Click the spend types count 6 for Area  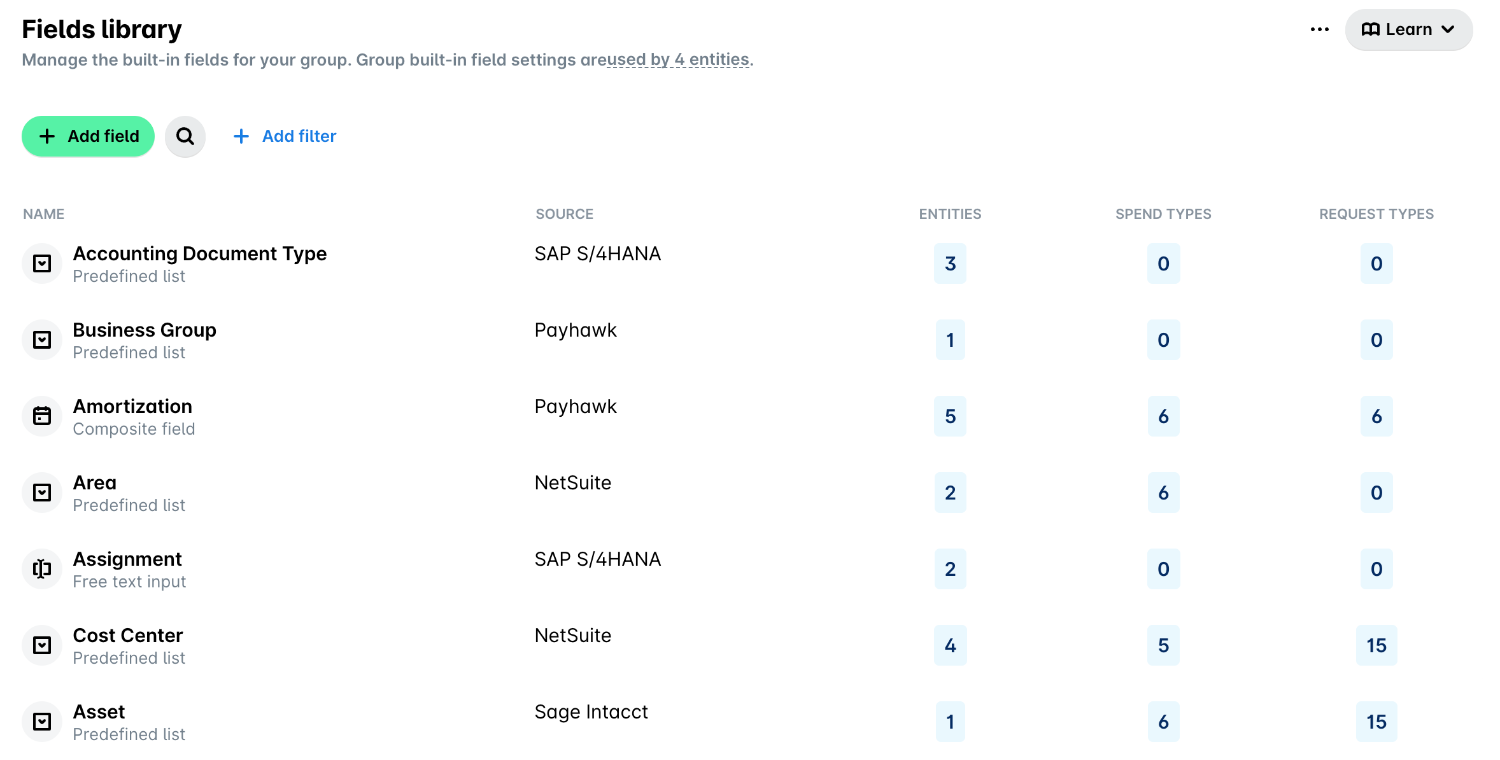1163,493
